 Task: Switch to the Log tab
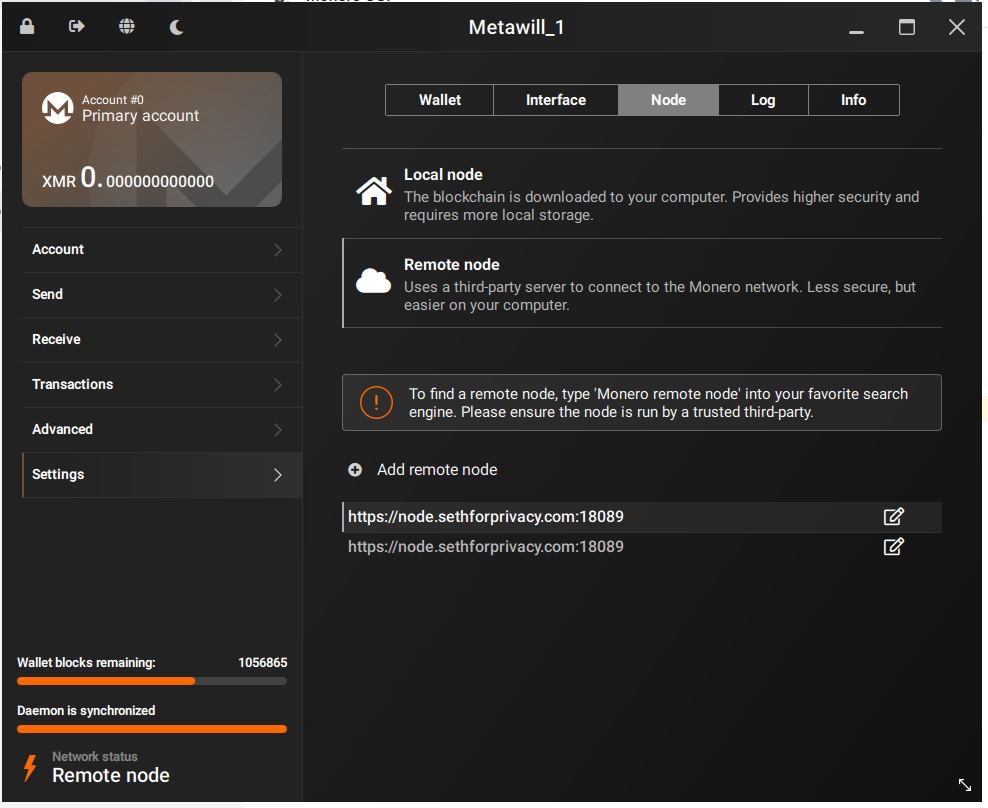click(x=763, y=100)
